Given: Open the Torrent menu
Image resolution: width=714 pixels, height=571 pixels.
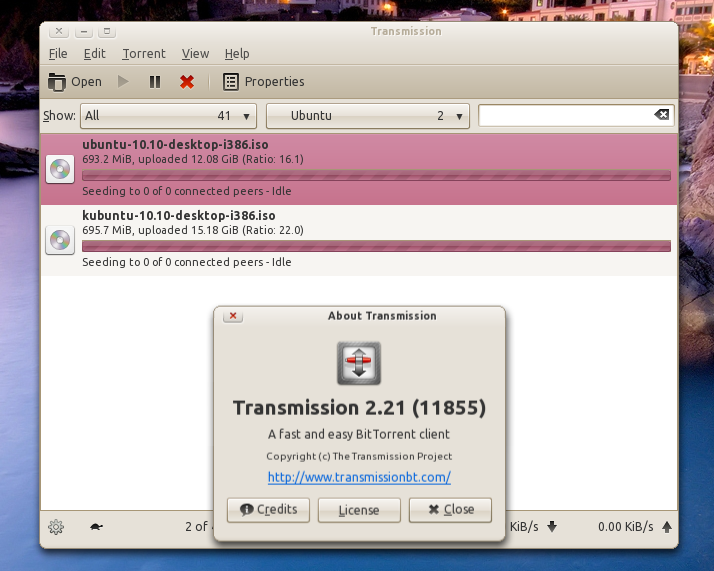Looking at the screenshot, I should point(144,54).
